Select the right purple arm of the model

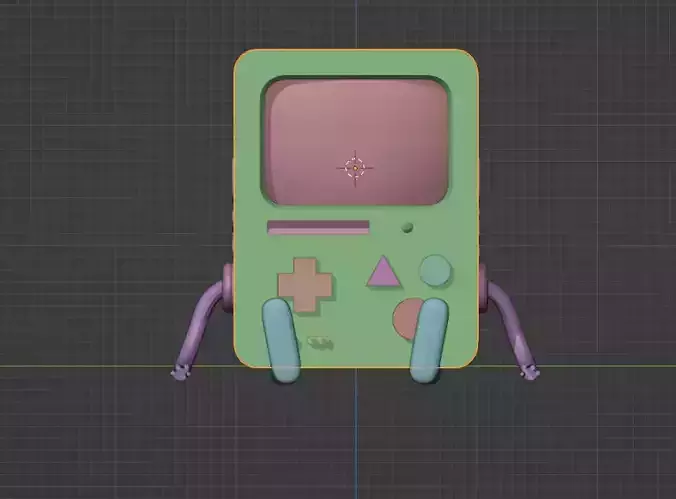513,328
